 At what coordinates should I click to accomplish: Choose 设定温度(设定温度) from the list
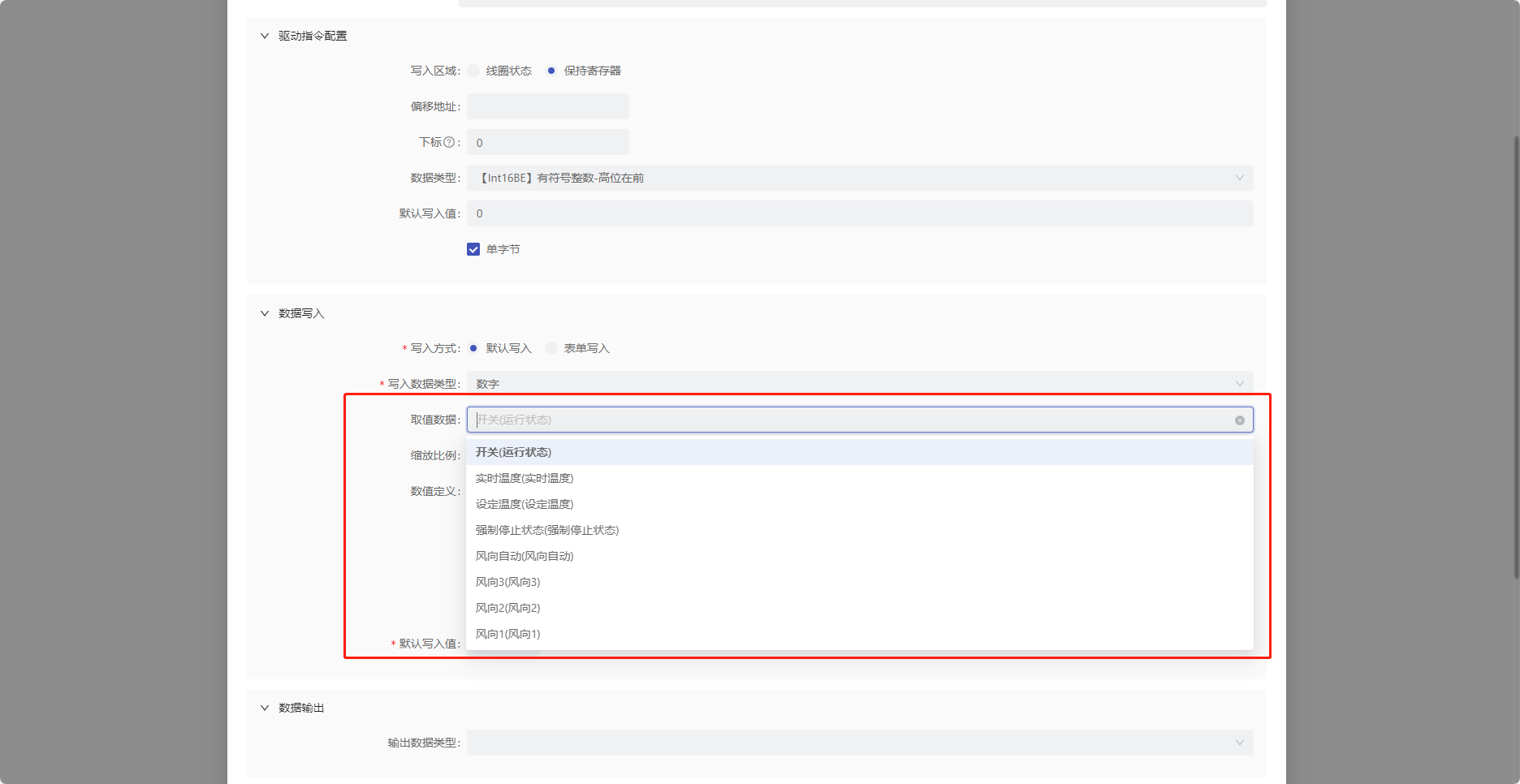(x=860, y=504)
